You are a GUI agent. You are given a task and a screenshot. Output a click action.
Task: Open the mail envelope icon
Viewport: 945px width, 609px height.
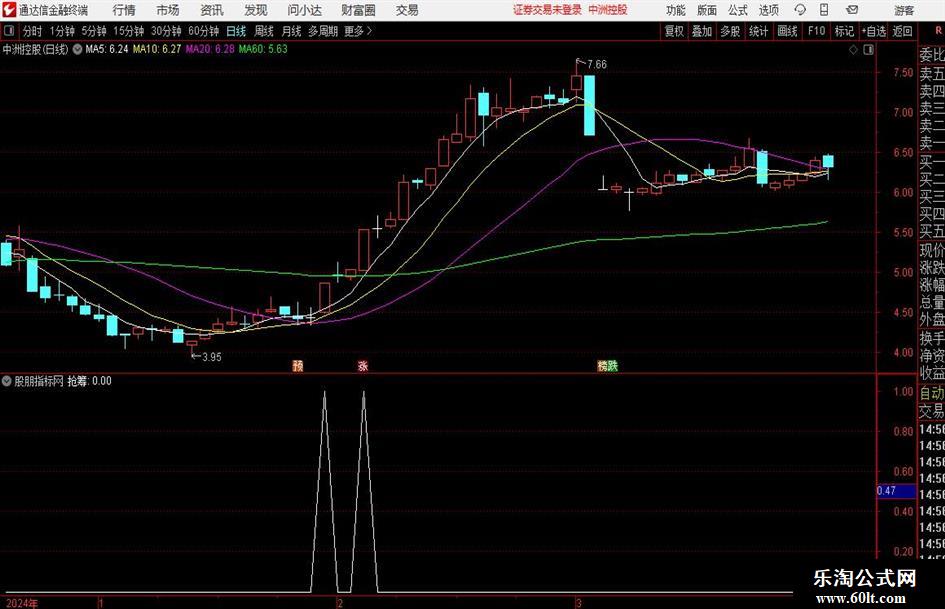pos(852,10)
